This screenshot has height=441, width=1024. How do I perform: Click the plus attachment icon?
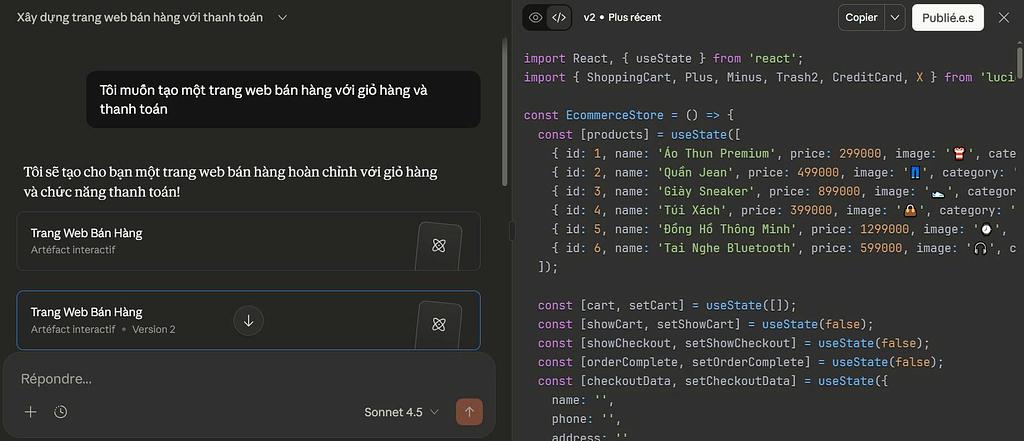pos(30,412)
